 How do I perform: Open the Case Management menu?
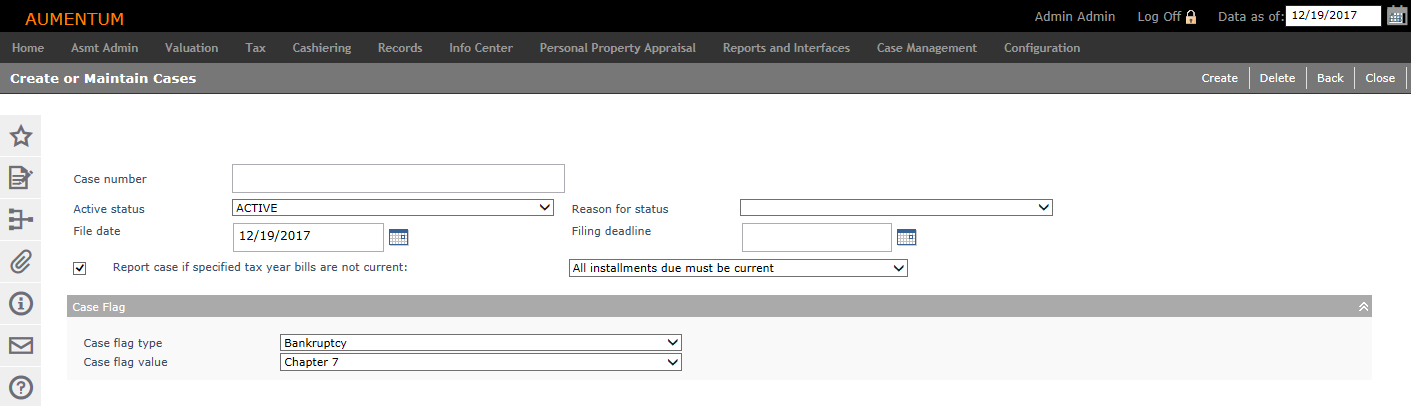(927, 48)
